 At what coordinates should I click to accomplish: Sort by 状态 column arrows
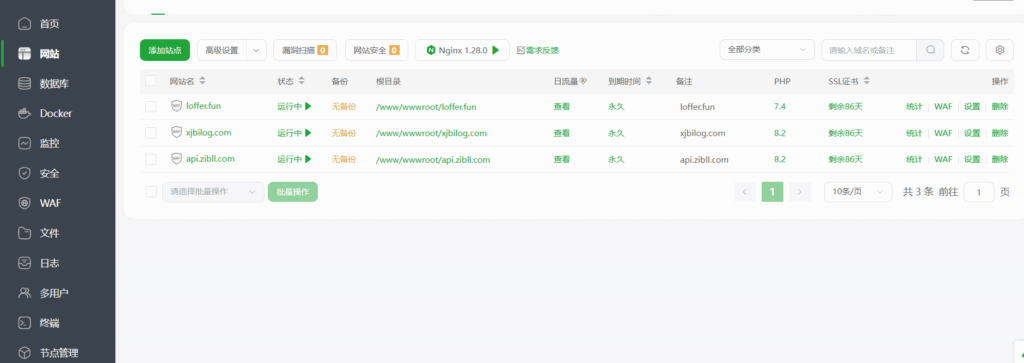301,81
